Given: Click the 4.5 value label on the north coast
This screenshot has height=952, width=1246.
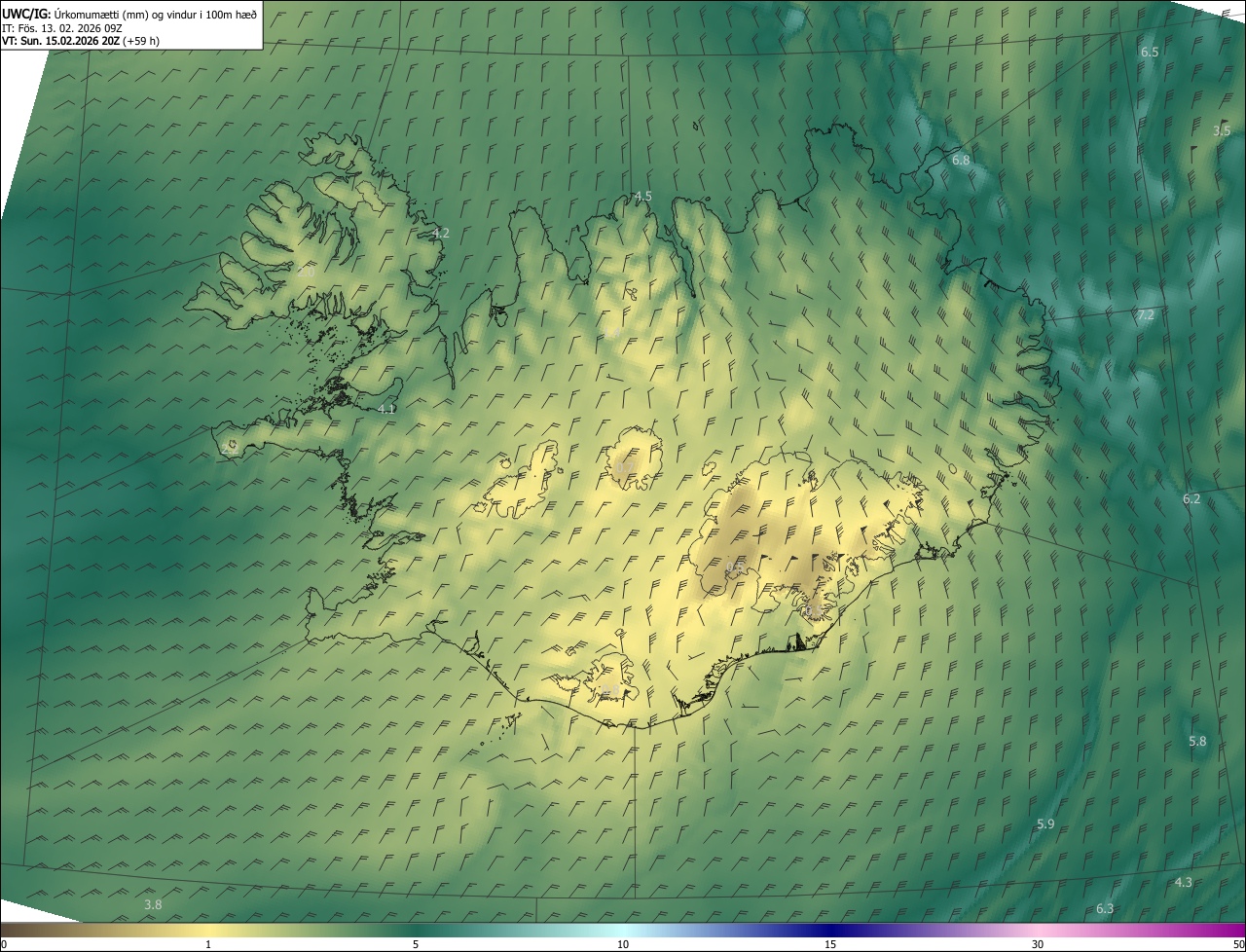Looking at the screenshot, I should tap(643, 197).
